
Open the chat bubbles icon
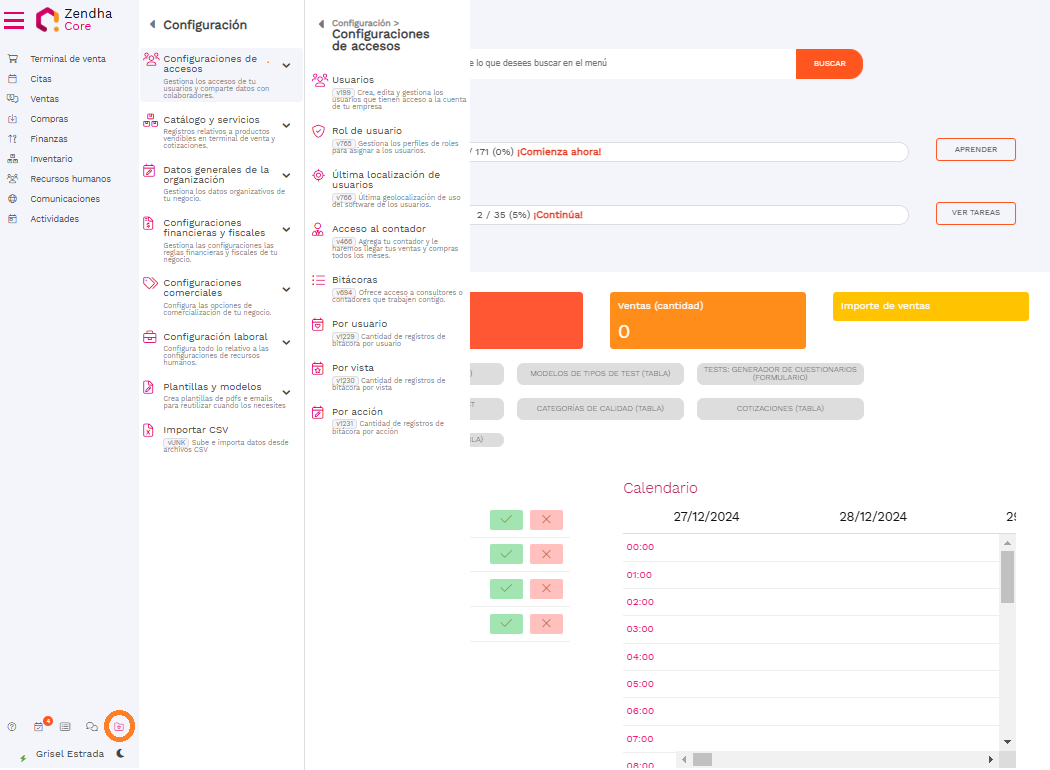(92, 727)
